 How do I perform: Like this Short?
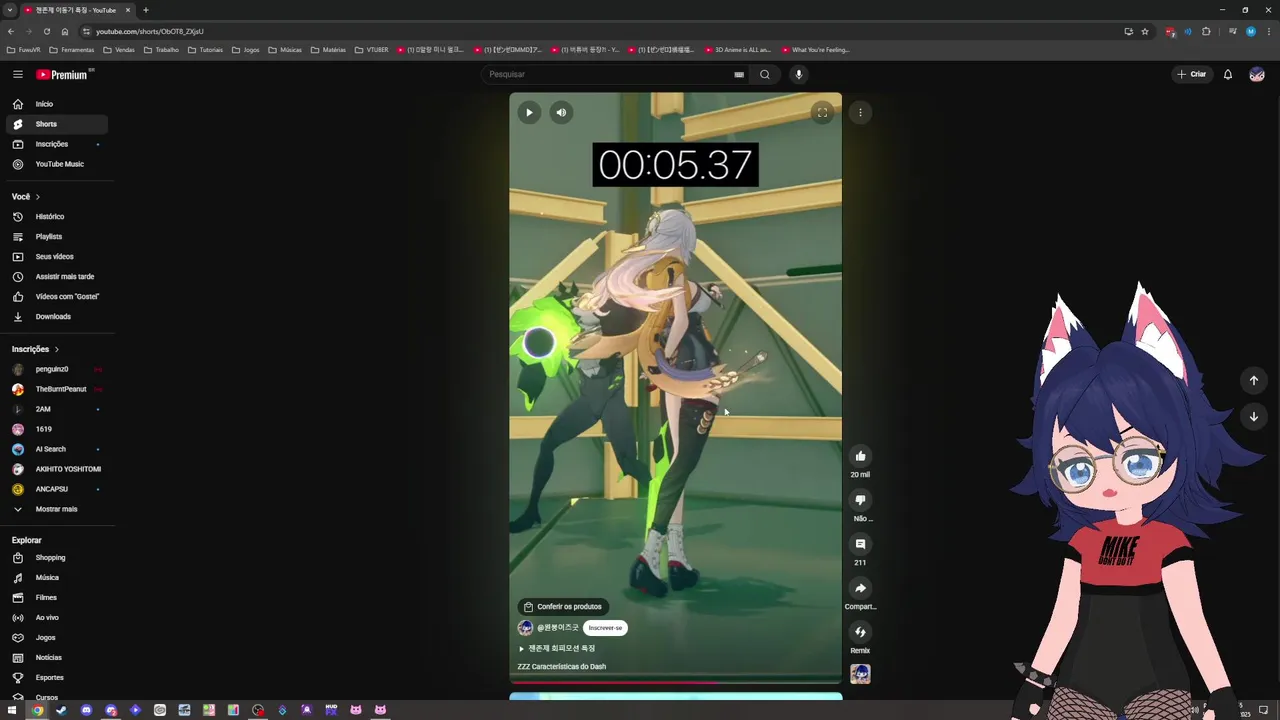click(860, 456)
